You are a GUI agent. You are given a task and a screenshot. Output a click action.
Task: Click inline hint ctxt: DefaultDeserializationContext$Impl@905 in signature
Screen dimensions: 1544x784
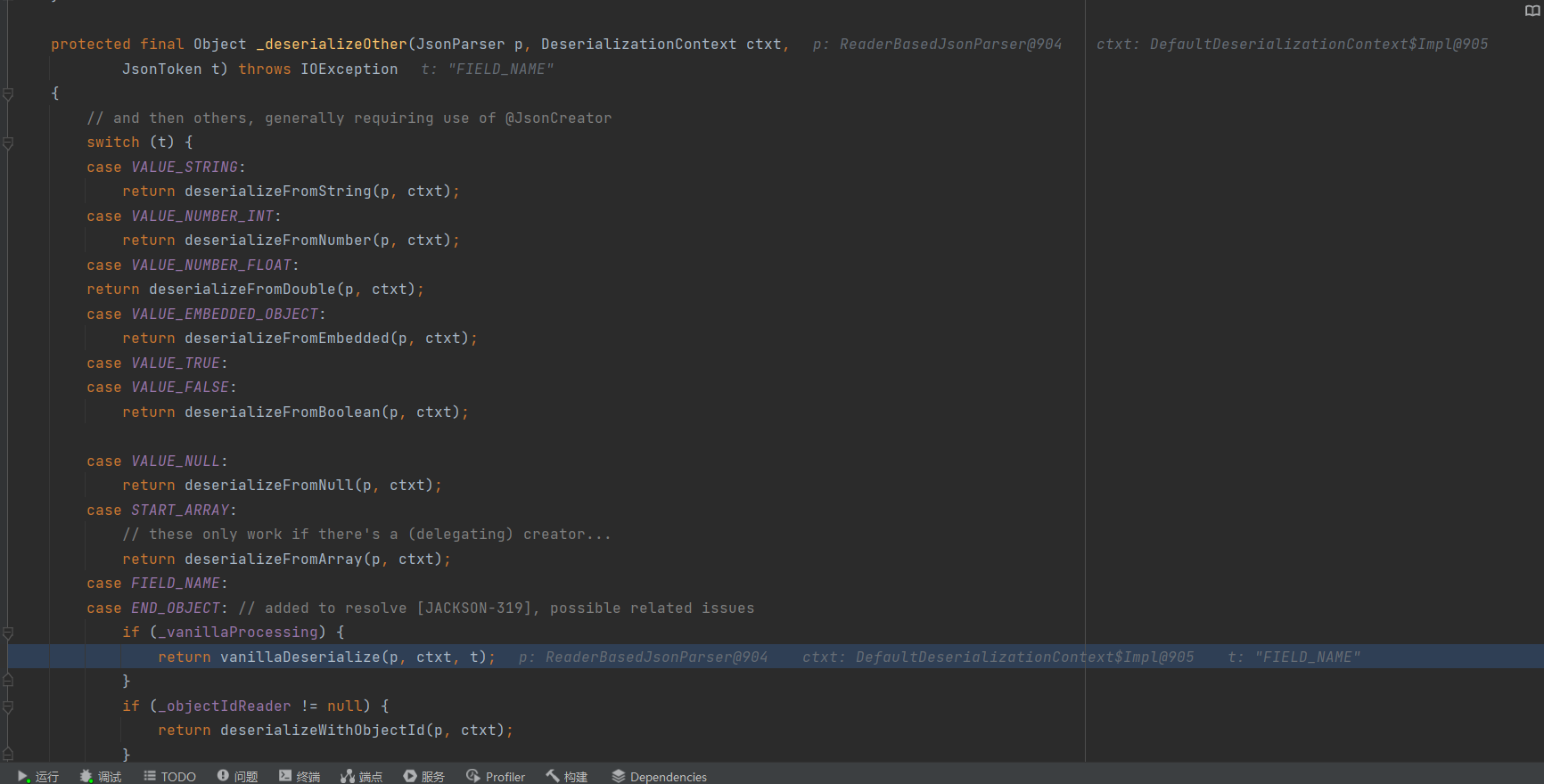tap(1292, 44)
